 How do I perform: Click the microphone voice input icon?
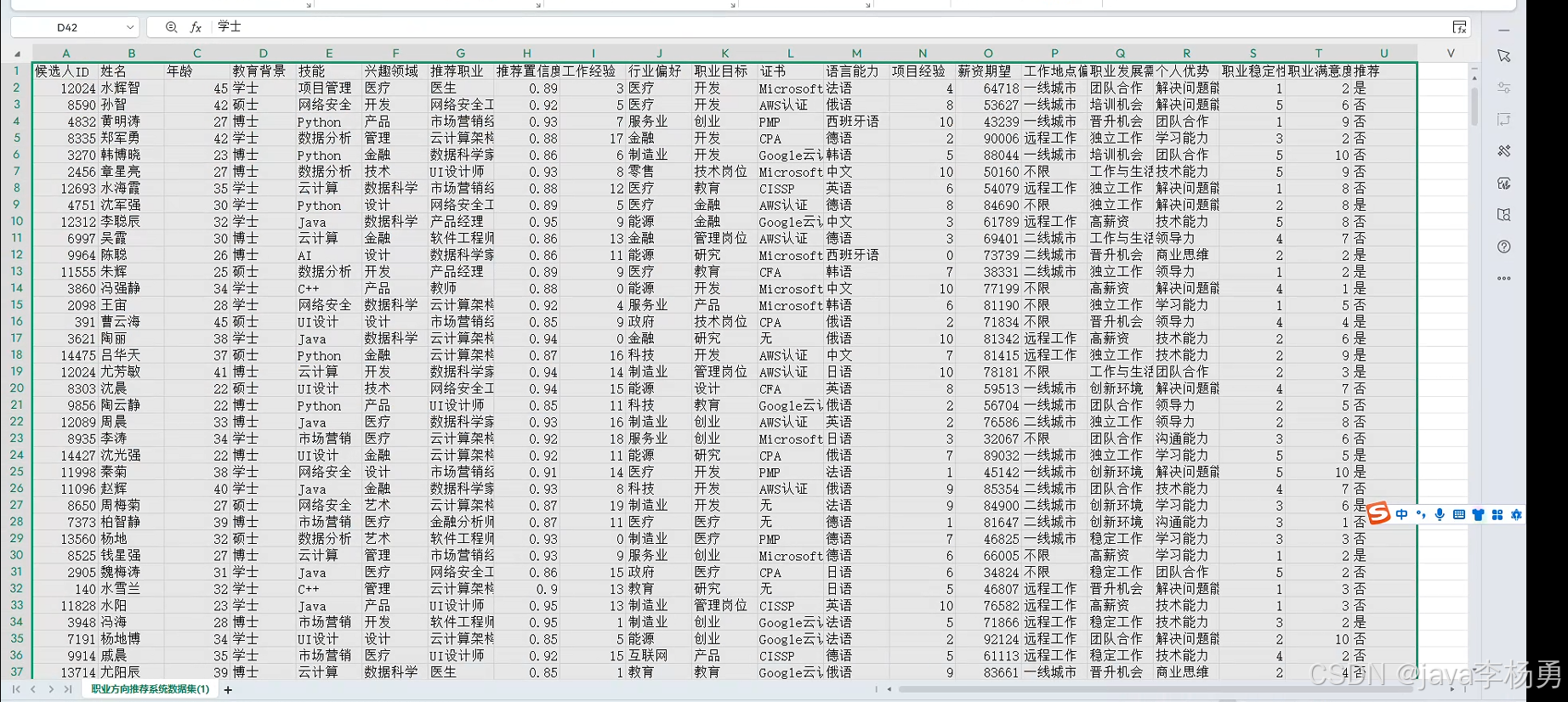(x=1440, y=514)
